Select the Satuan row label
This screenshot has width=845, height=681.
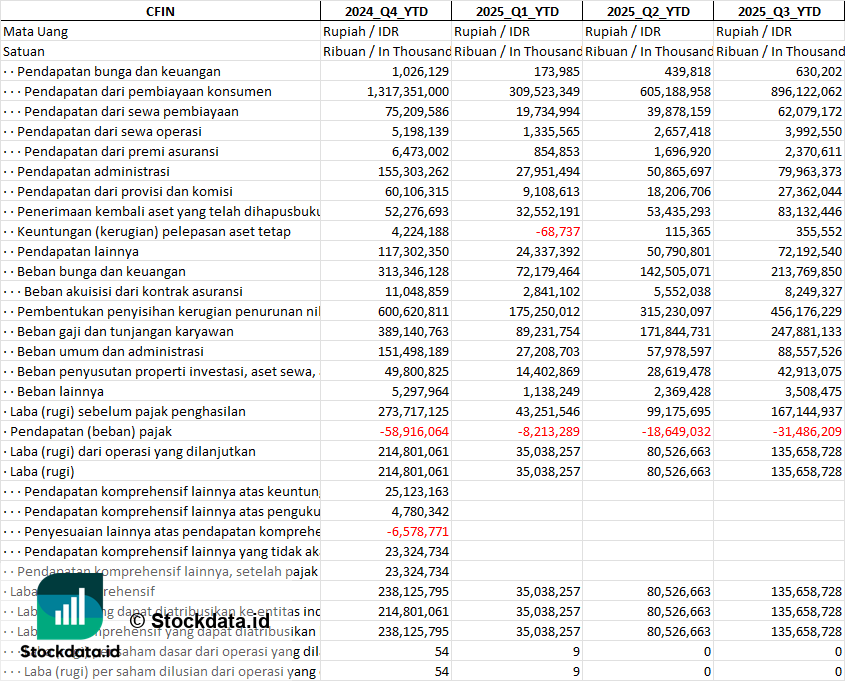[24, 51]
